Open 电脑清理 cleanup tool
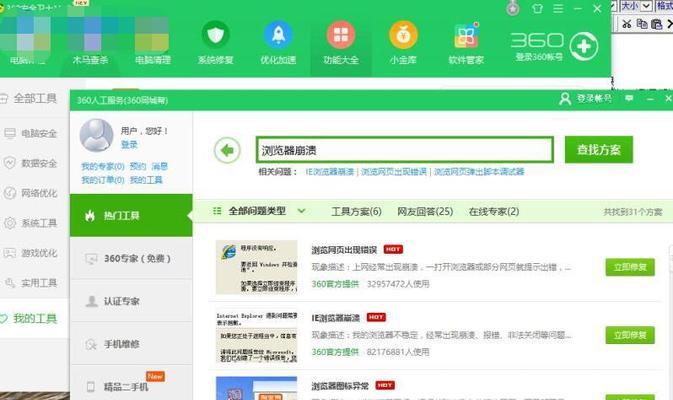This screenshot has width=673, height=400. point(153,43)
